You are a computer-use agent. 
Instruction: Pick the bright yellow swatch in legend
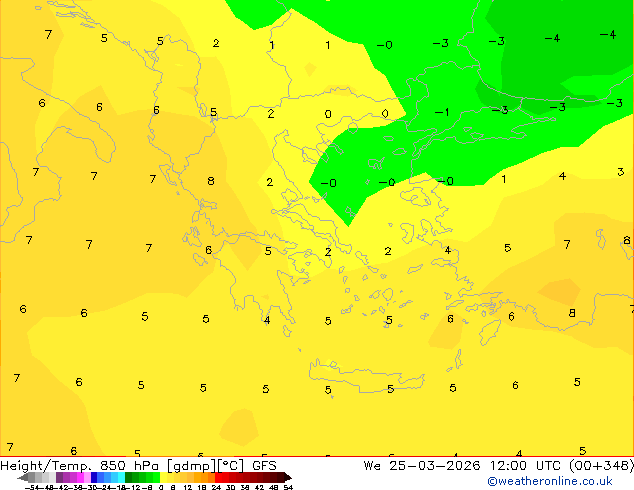tap(163, 477)
